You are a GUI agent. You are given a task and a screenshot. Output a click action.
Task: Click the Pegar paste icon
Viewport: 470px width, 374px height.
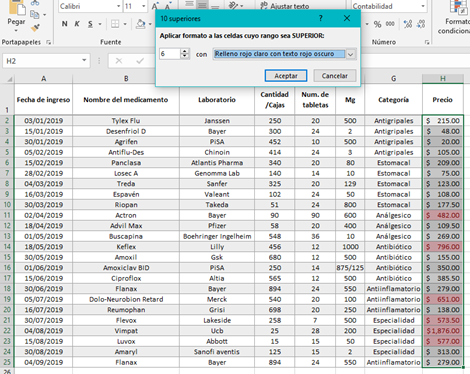pyautogui.click(x=16, y=7)
